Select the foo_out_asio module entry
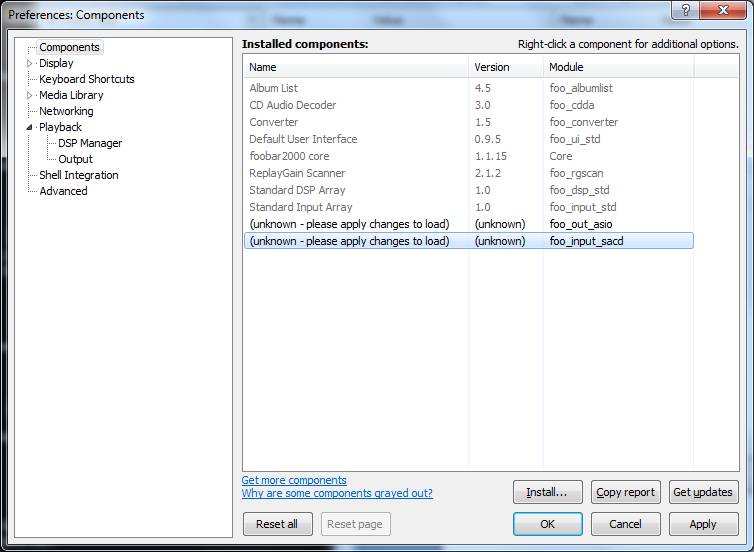 [469, 224]
